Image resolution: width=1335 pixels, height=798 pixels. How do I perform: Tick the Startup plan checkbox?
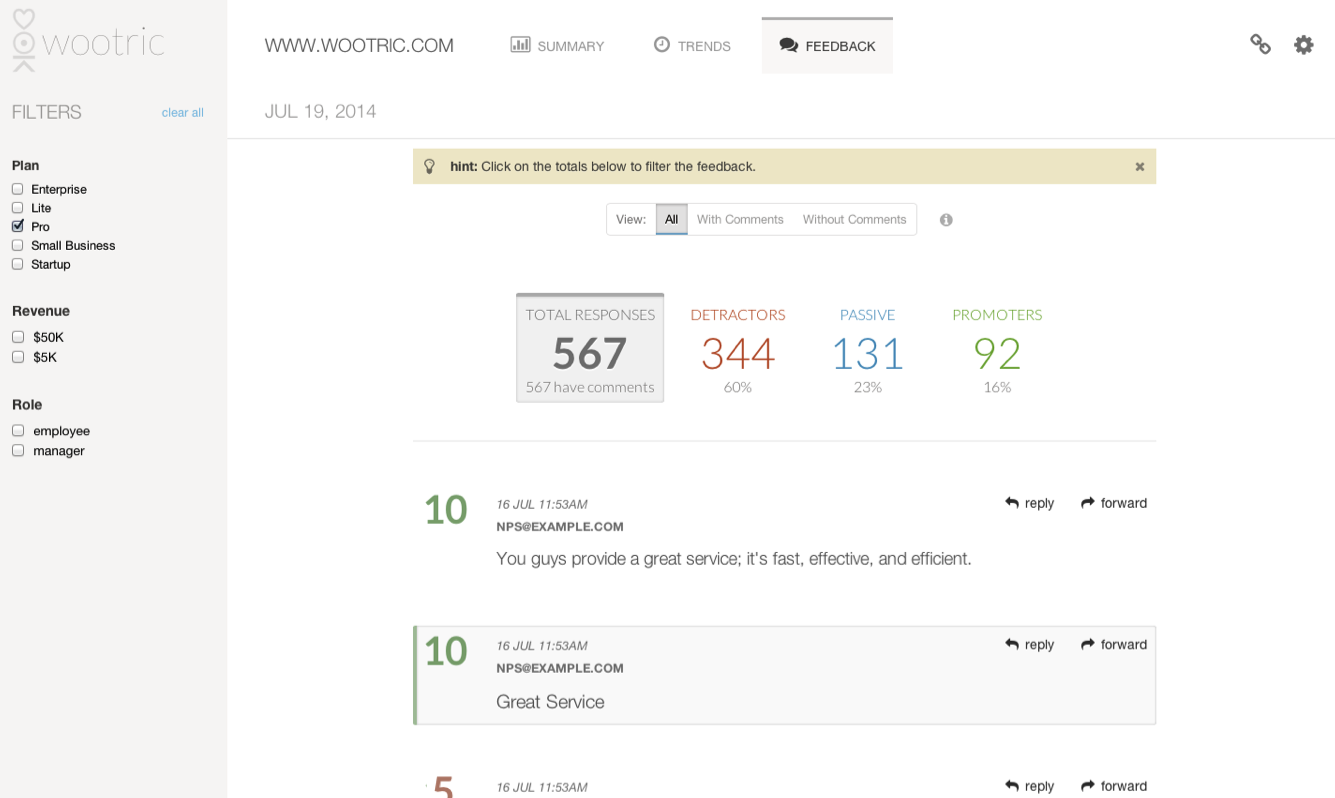18,264
